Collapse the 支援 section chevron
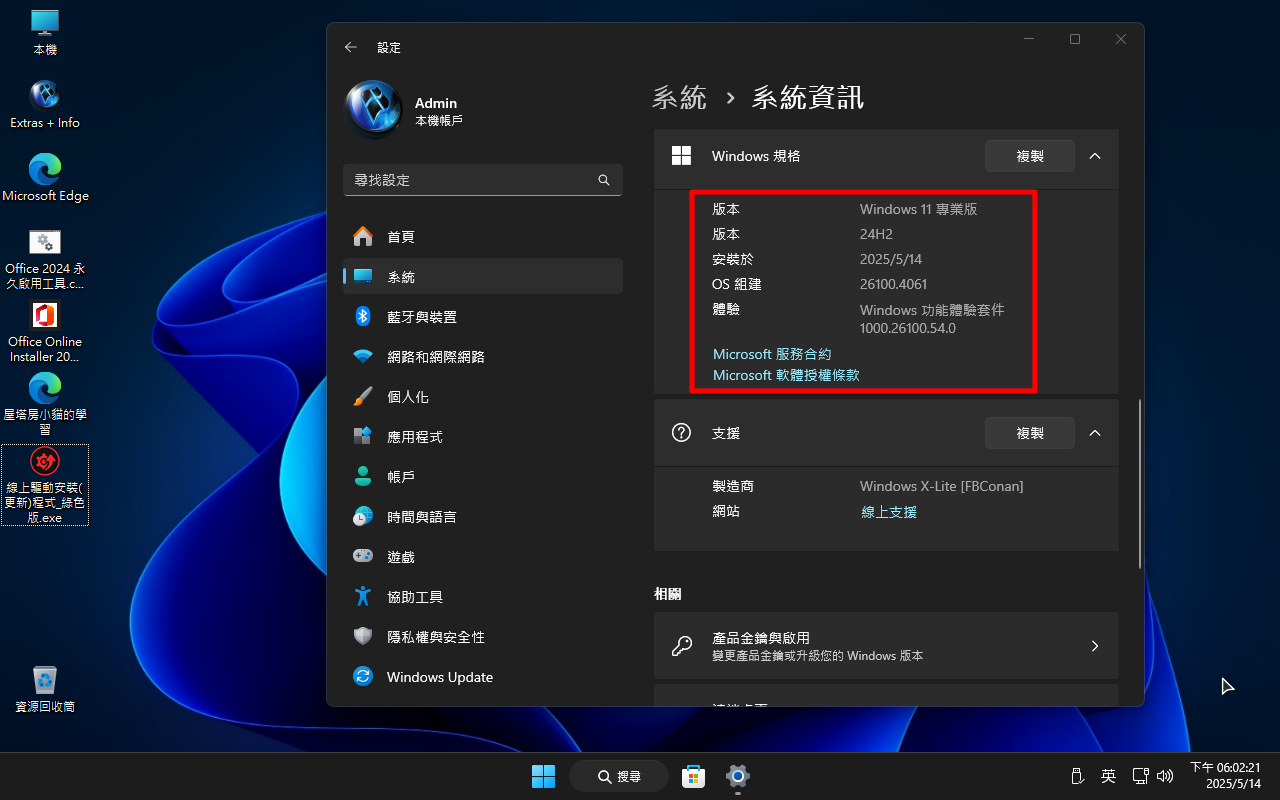The width and height of the screenshot is (1280, 800). click(1095, 433)
